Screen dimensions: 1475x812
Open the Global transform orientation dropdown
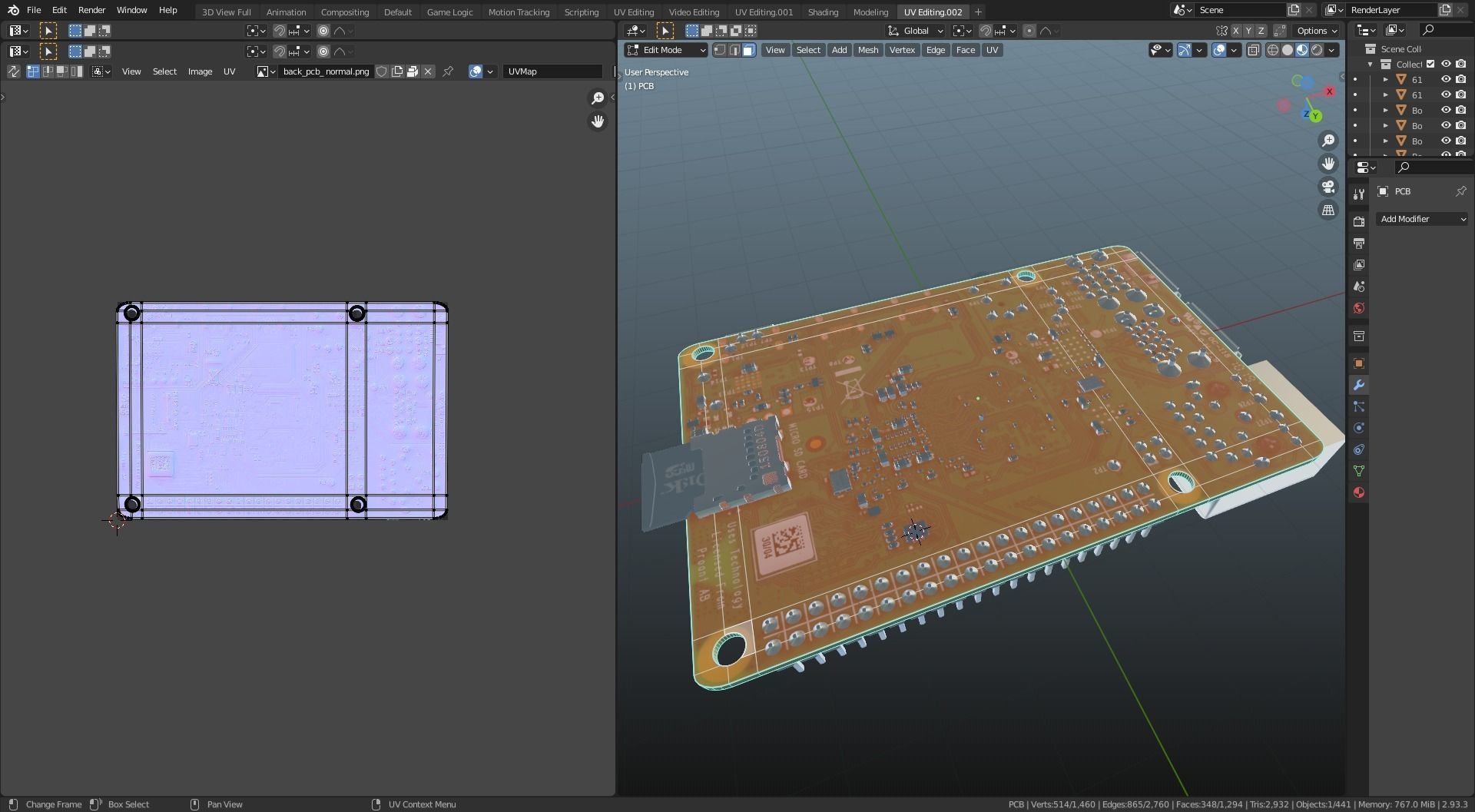tap(915, 31)
